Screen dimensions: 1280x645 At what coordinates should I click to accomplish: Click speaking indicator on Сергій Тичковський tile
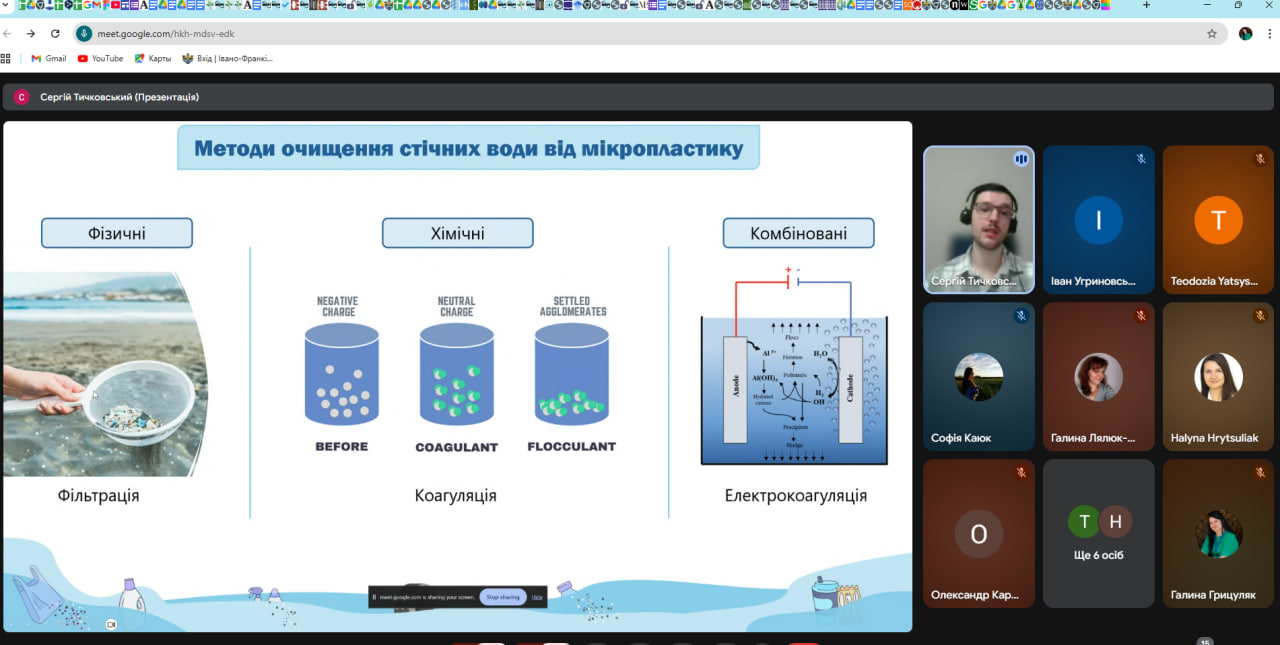tap(1021, 159)
